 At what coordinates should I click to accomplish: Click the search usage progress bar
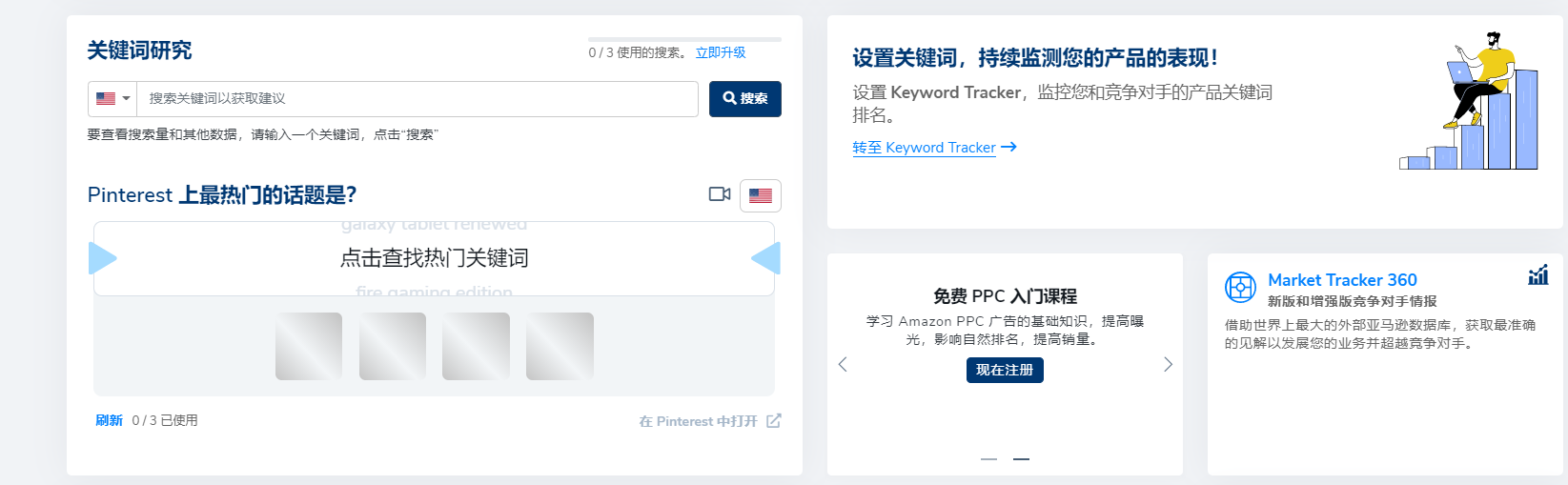[684, 39]
